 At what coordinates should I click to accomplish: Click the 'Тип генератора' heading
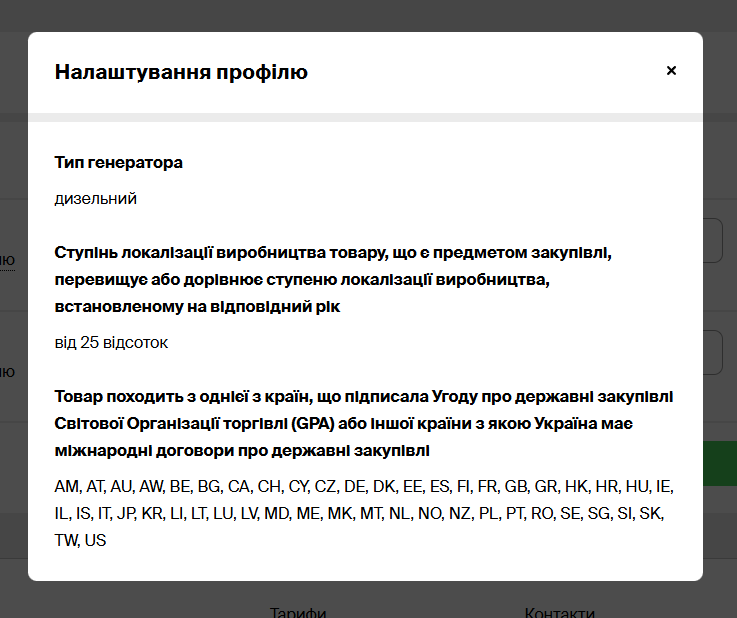pos(119,162)
